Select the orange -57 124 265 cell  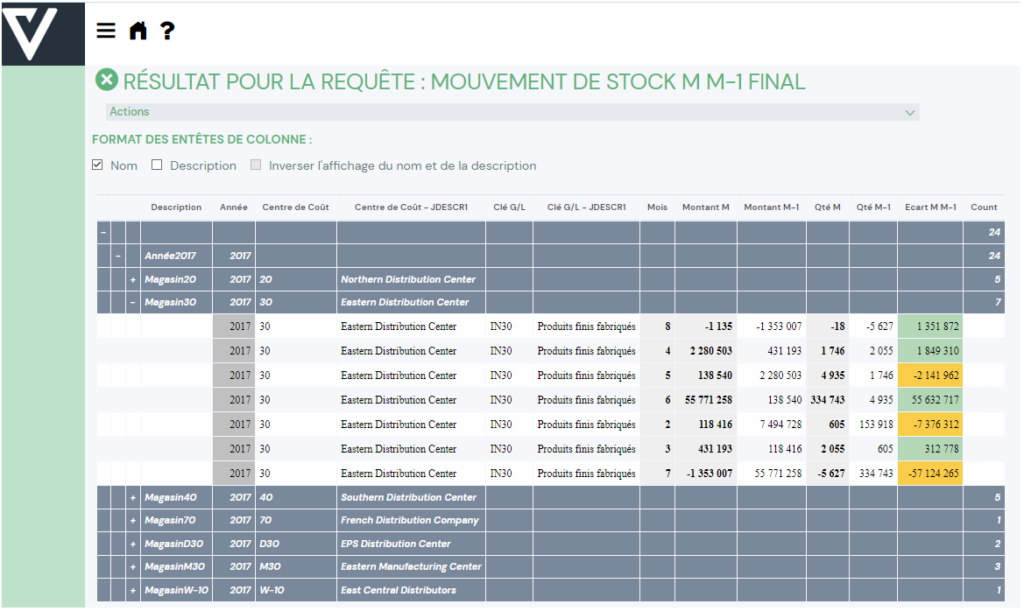930,473
